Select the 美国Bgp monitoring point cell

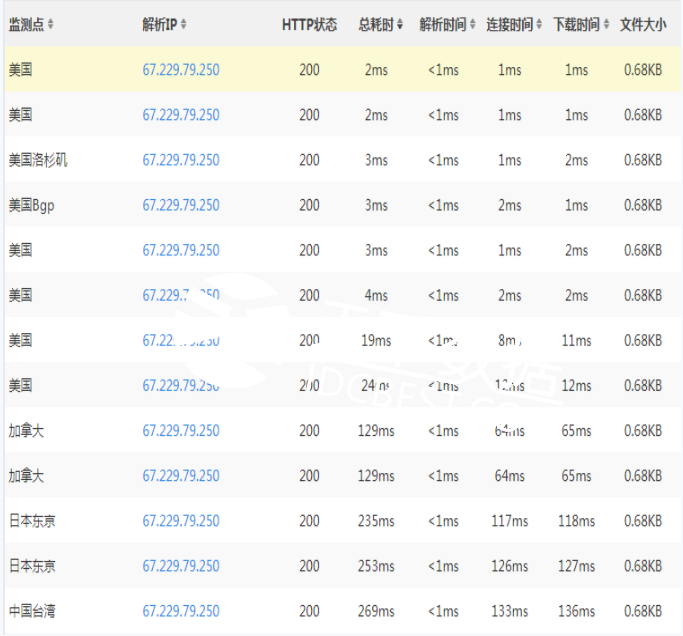point(31,205)
